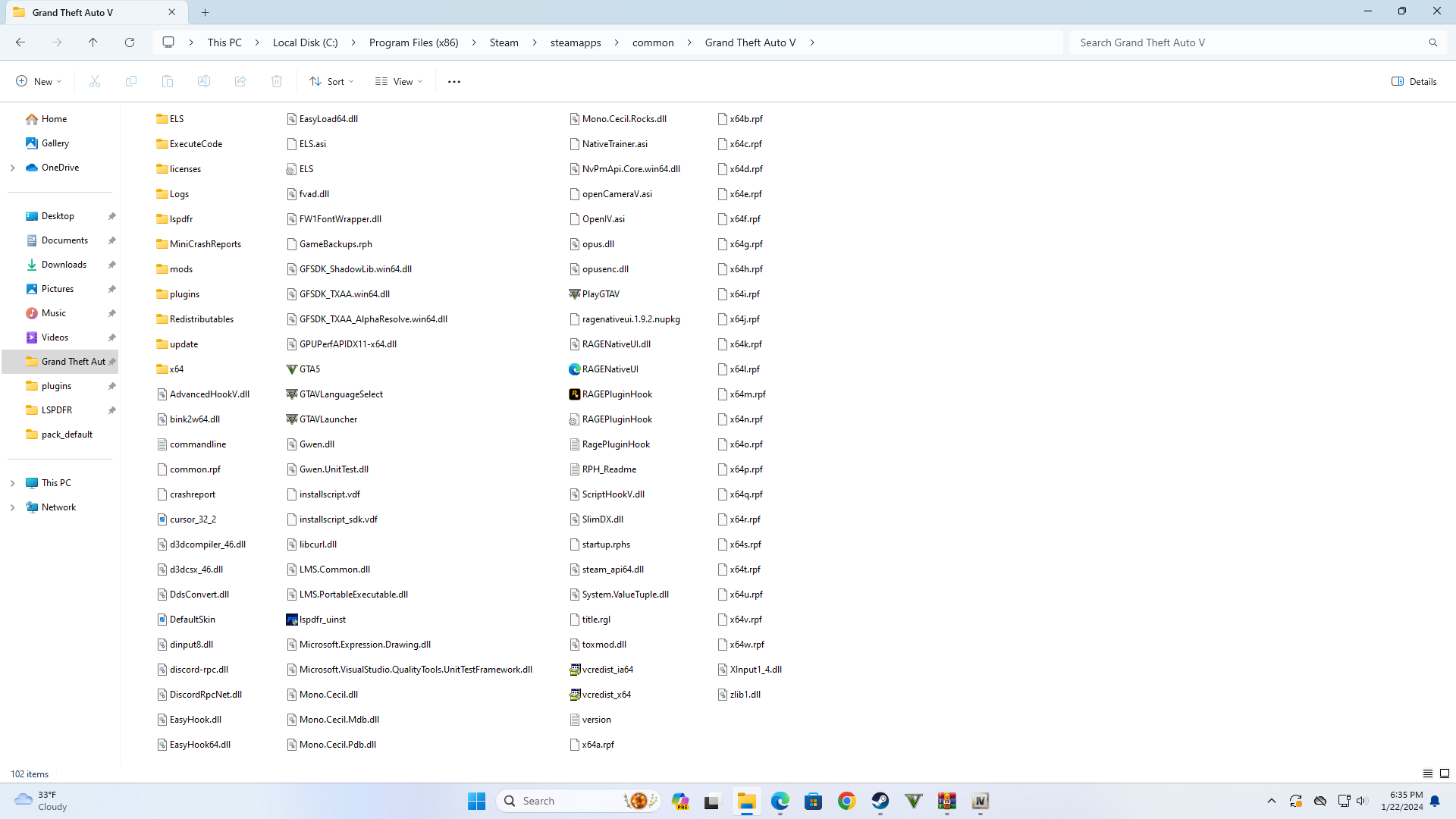Open a new tab with plus button
The height and width of the screenshot is (819, 1456).
(x=205, y=12)
